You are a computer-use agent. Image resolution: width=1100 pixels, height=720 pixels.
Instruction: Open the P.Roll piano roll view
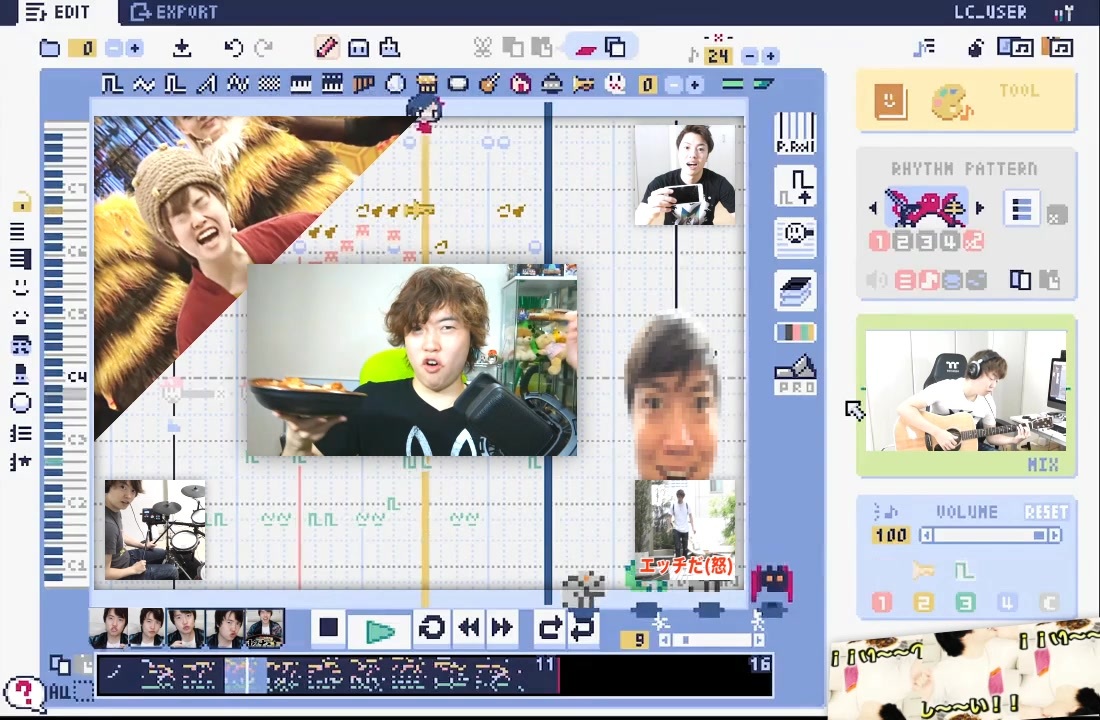(795, 132)
